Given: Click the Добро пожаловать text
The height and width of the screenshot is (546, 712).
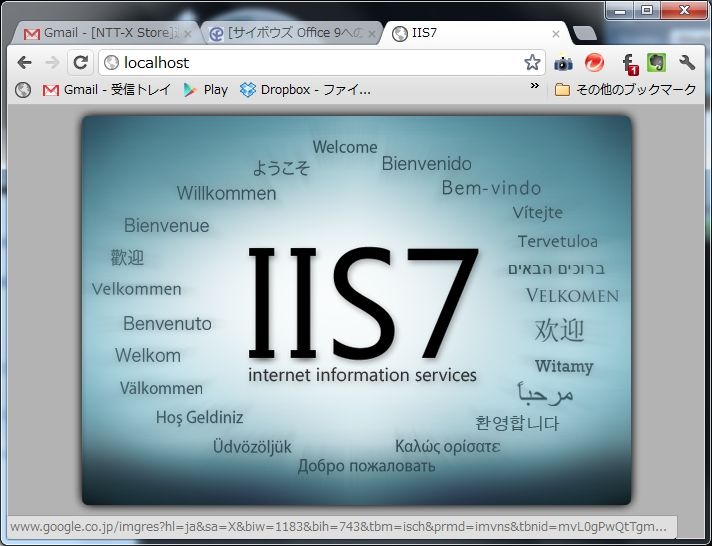Looking at the screenshot, I should click(x=366, y=466).
